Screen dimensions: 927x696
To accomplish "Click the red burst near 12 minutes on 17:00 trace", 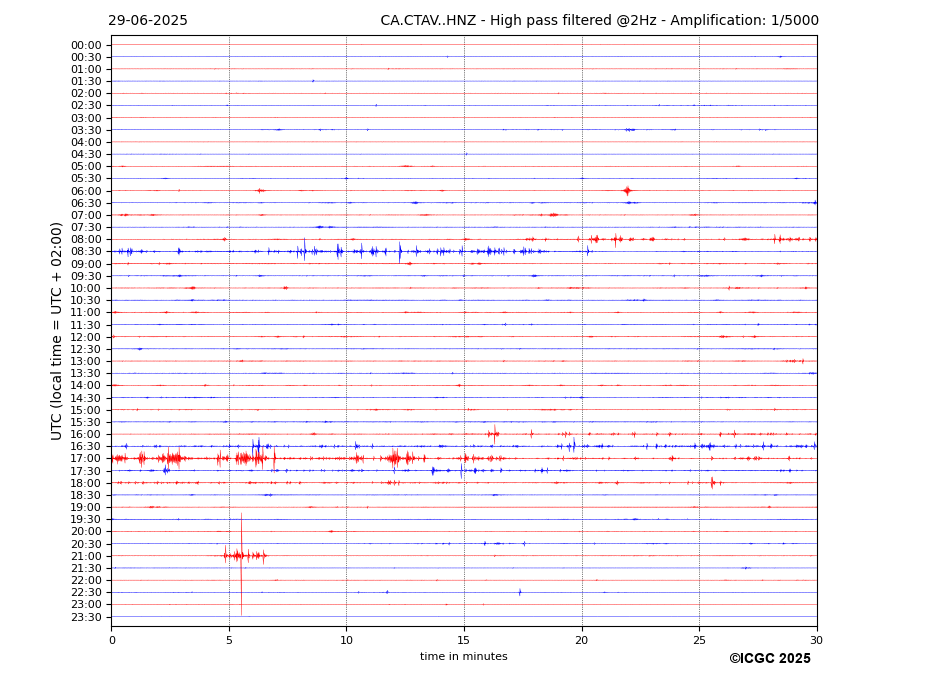I will pyautogui.click(x=396, y=458).
